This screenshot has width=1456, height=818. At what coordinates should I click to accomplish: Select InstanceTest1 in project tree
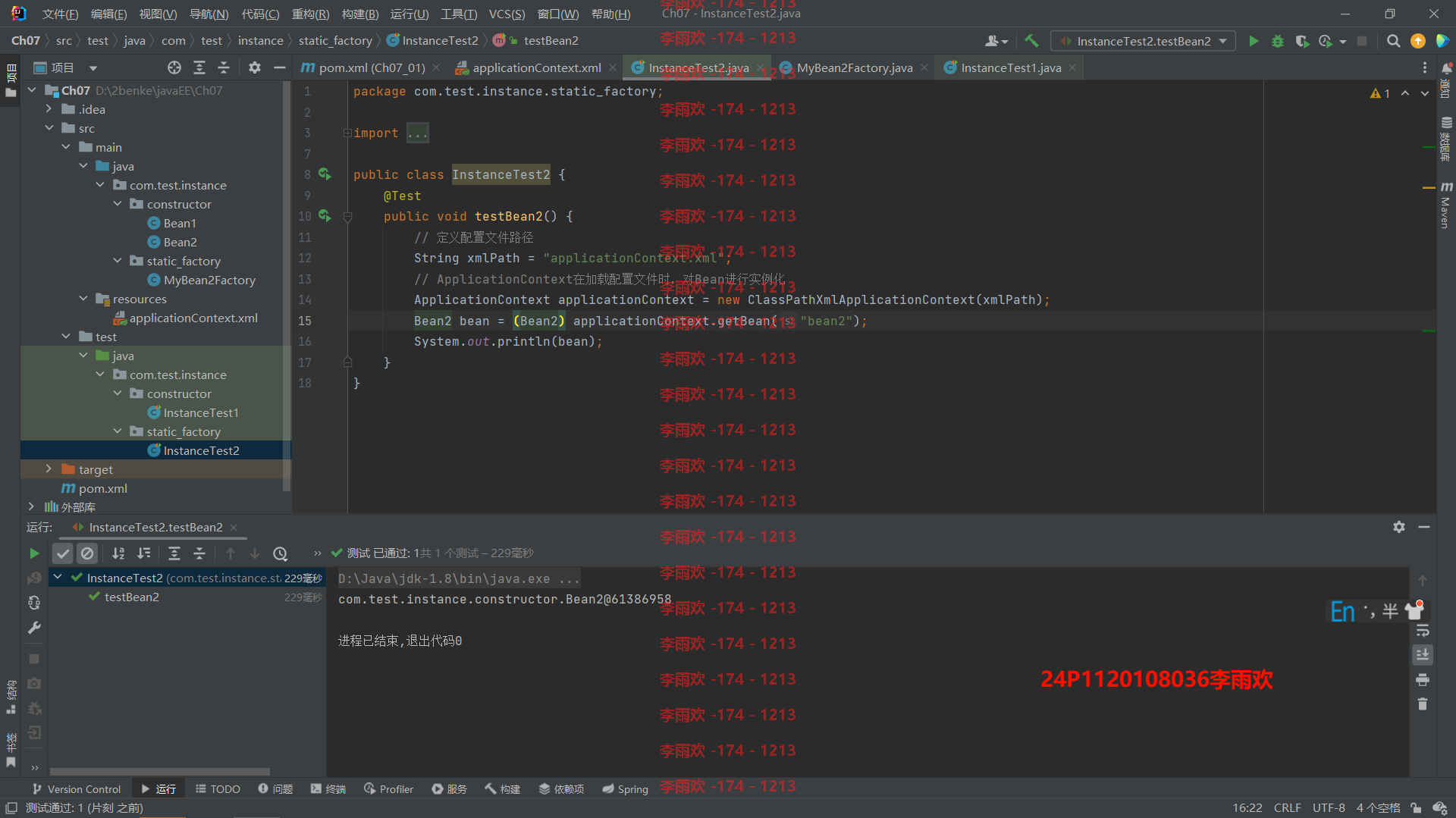click(x=201, y=412)
